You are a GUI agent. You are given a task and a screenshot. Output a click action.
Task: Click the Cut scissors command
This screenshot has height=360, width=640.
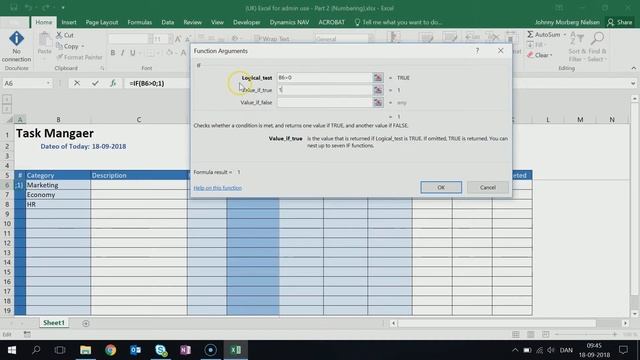point(65,35)
